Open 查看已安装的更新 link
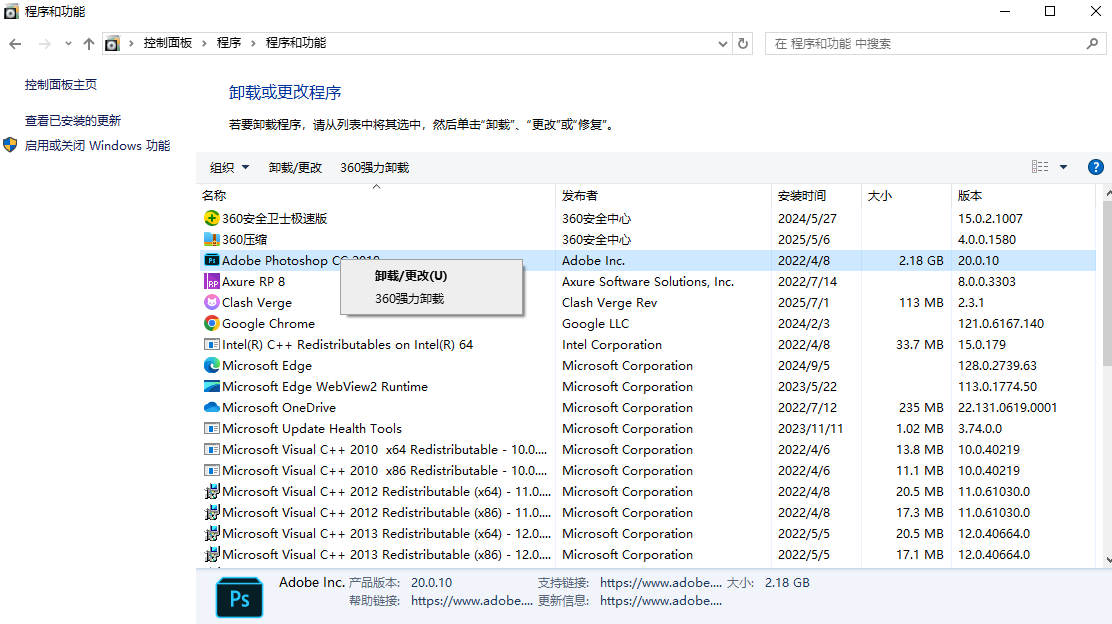The height and width of the screenshot is (624, 1112). (x=73, y=120)
